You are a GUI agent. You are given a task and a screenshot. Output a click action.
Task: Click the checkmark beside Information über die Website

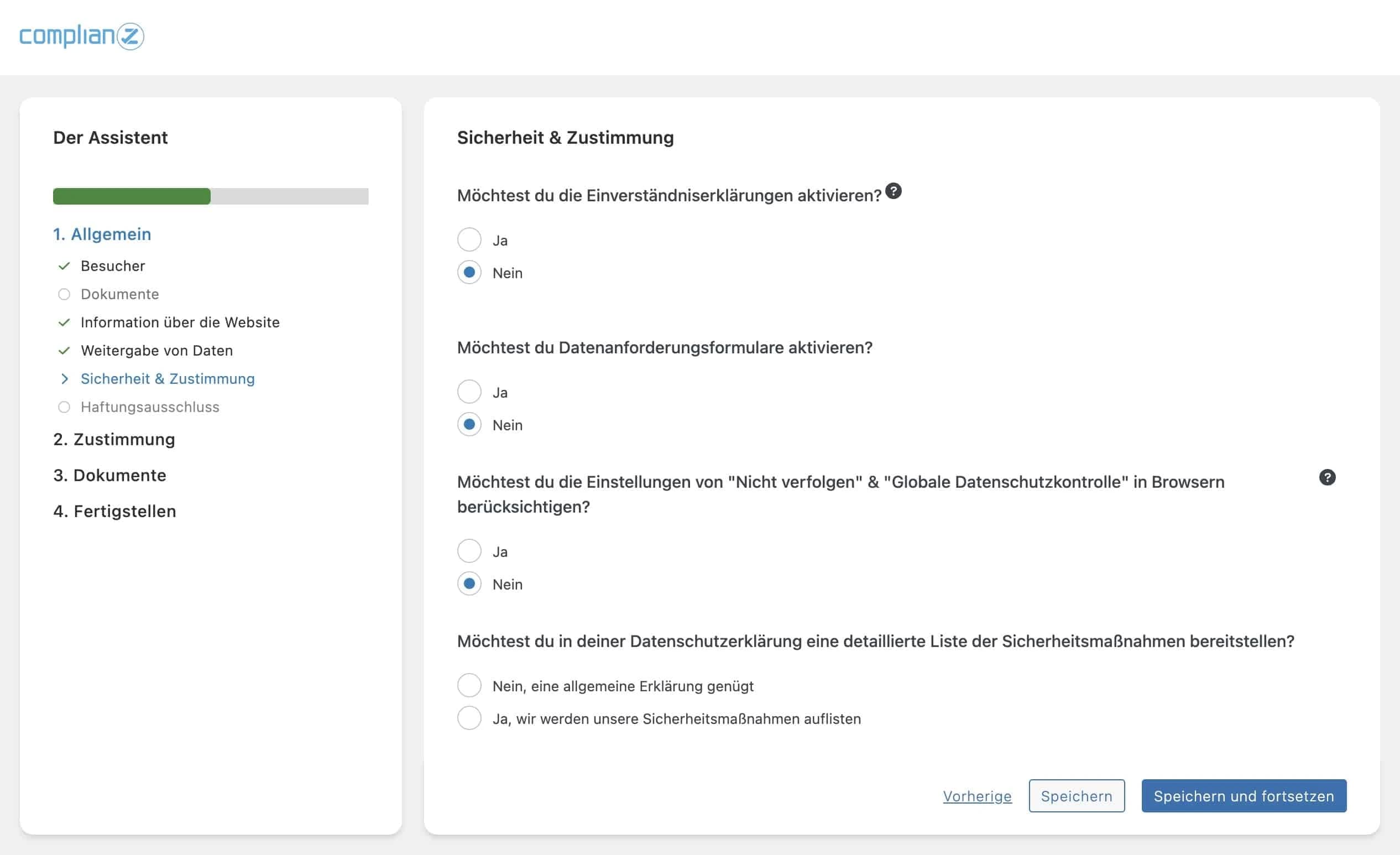[64, 322]
